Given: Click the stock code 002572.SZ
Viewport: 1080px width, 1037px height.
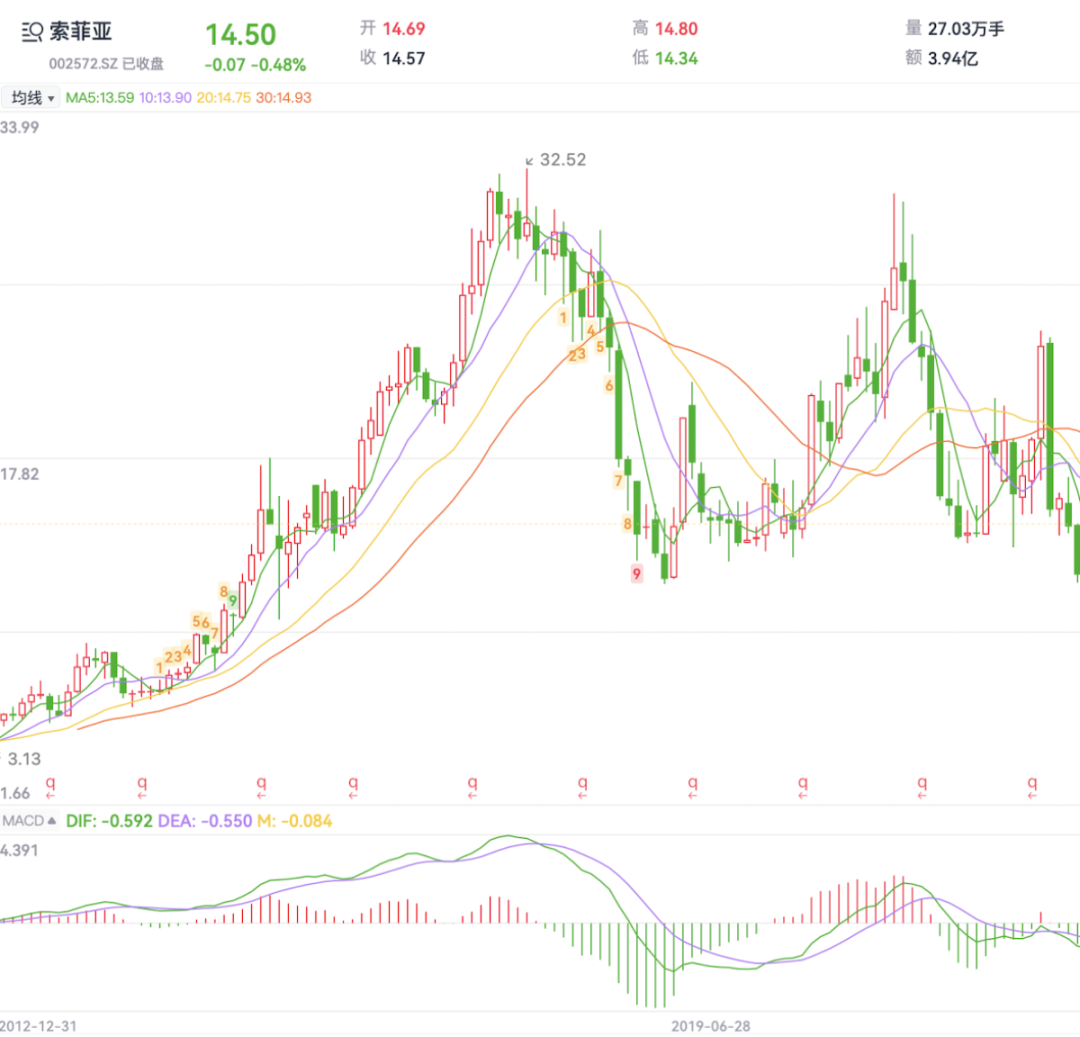Looking at the screenshot, I should click(84, 64).
